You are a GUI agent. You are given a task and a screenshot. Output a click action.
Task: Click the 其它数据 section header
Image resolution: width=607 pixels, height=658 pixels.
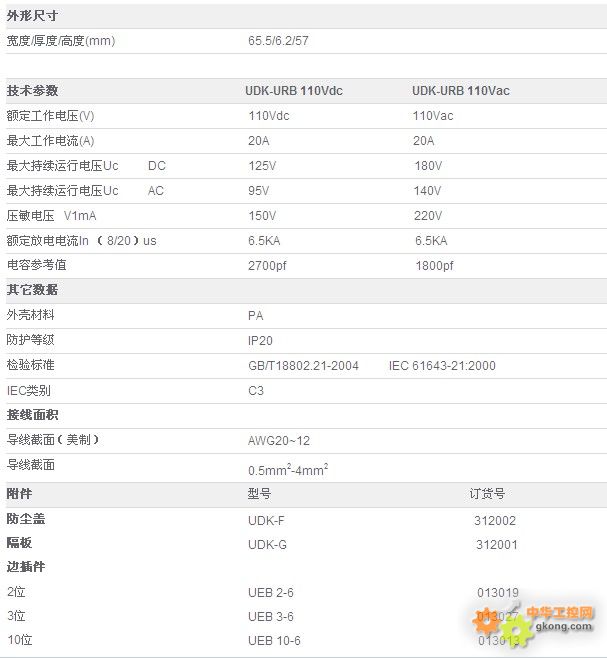pyautogui.click(x=32, y=290)
